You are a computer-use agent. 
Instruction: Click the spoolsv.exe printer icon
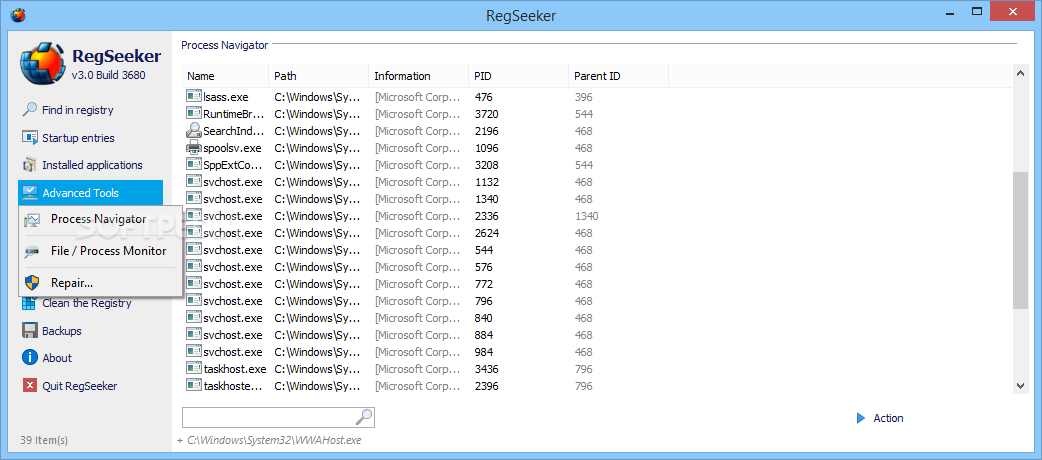pos(193,148)
